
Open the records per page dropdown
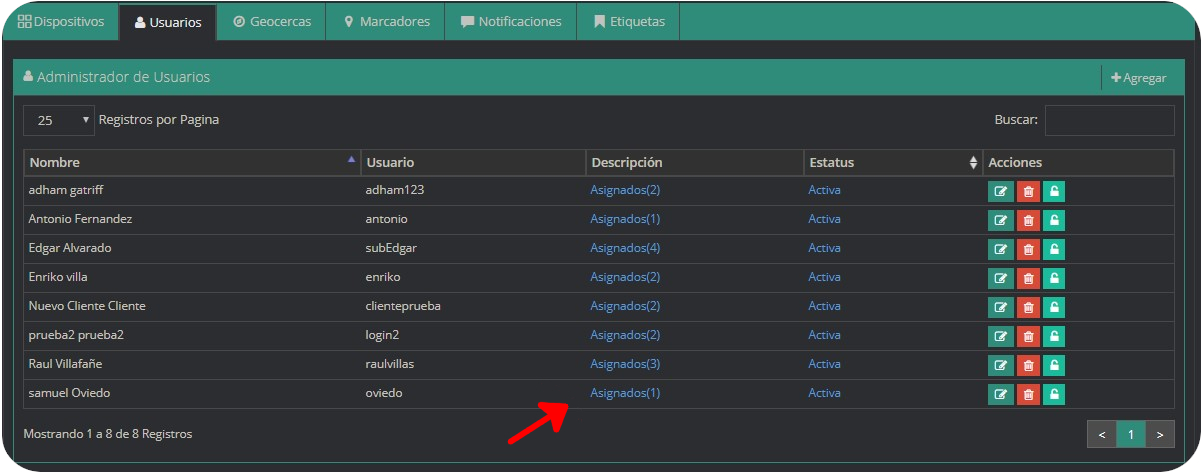coord(59,120)
